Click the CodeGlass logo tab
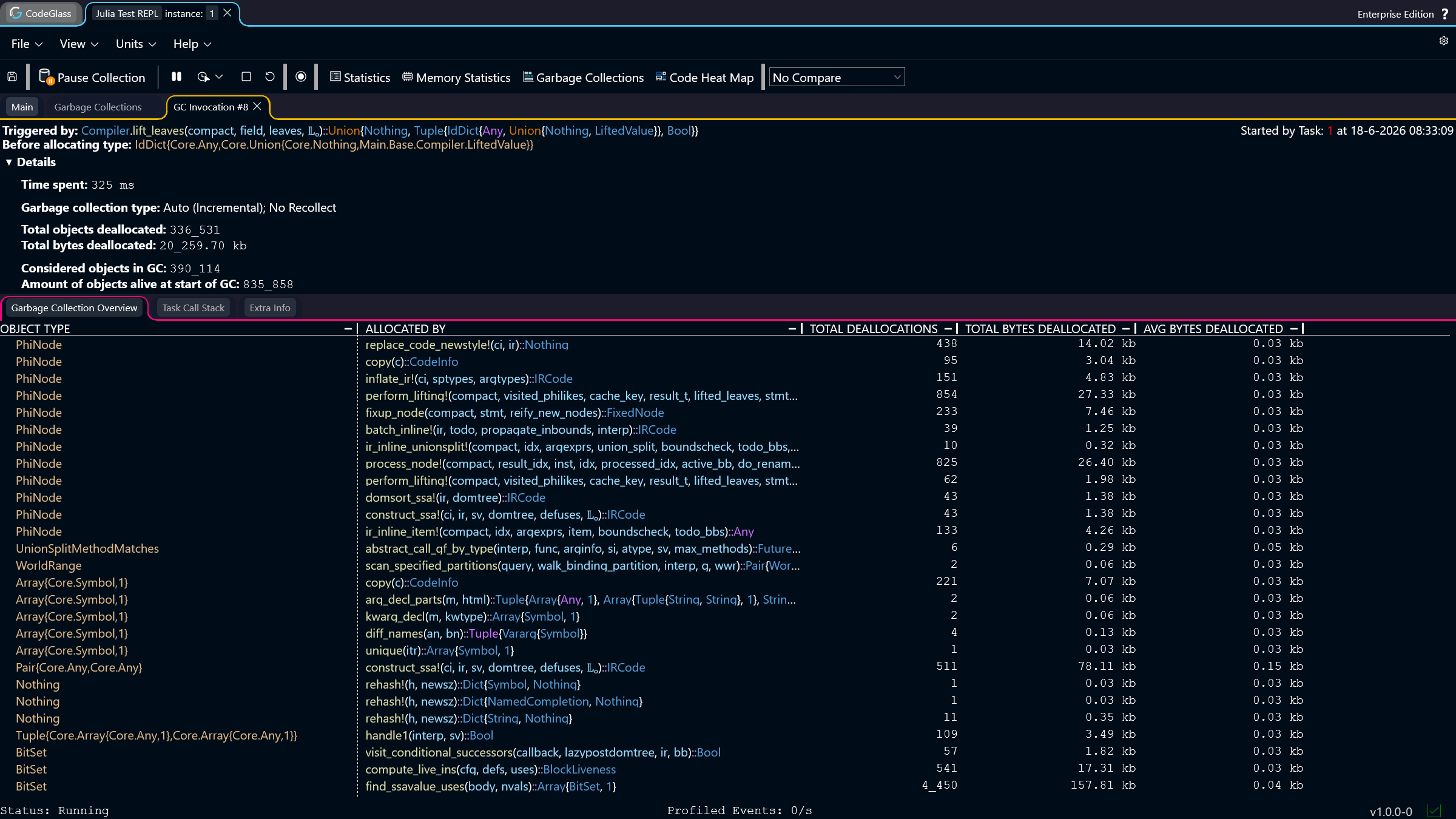The height and width of the screenshot is (819, 1456). (x=41, y=13)
